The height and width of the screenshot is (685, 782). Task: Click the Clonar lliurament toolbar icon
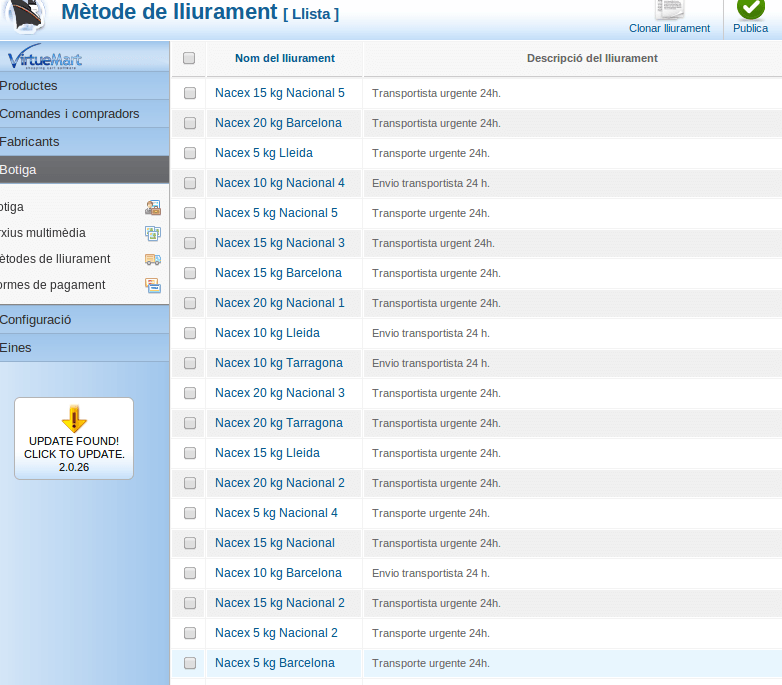click(x=669, y=9)
